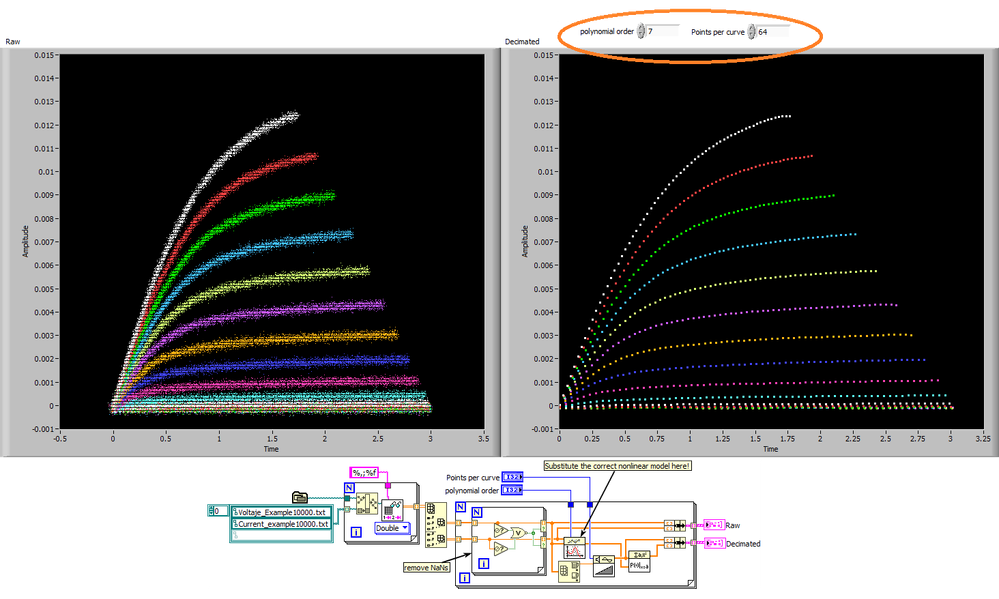Click the Points per curve value field

click(773, 31)
